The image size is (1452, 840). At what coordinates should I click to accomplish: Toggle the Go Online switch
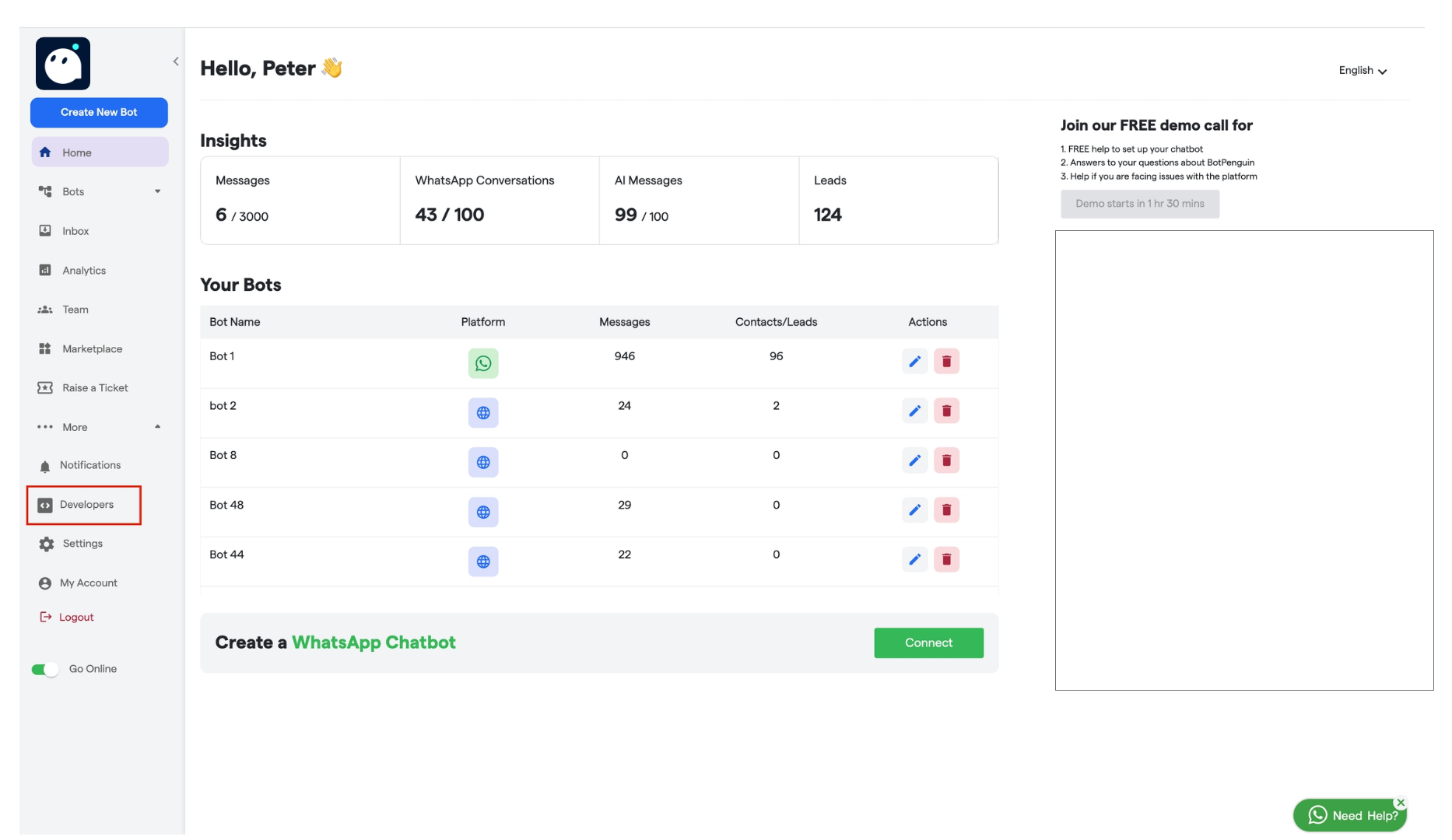[x=46, y=668]
